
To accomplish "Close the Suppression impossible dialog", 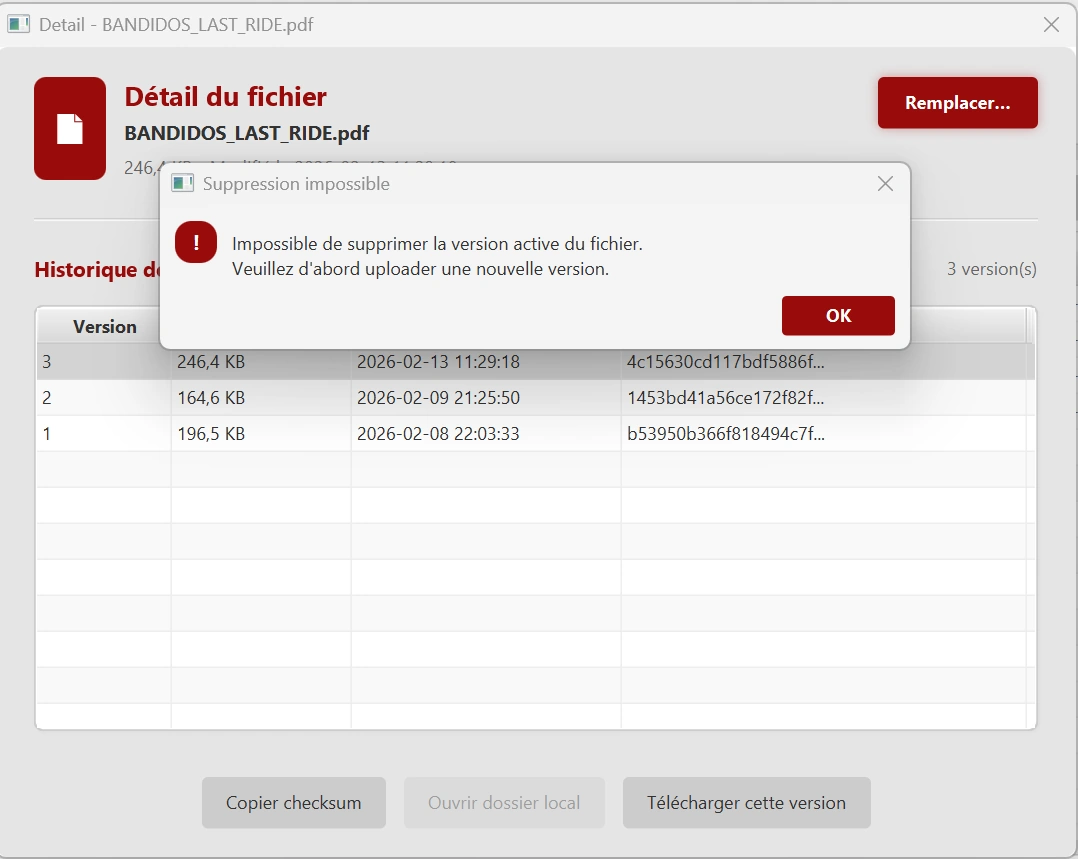I will [885, 184].
